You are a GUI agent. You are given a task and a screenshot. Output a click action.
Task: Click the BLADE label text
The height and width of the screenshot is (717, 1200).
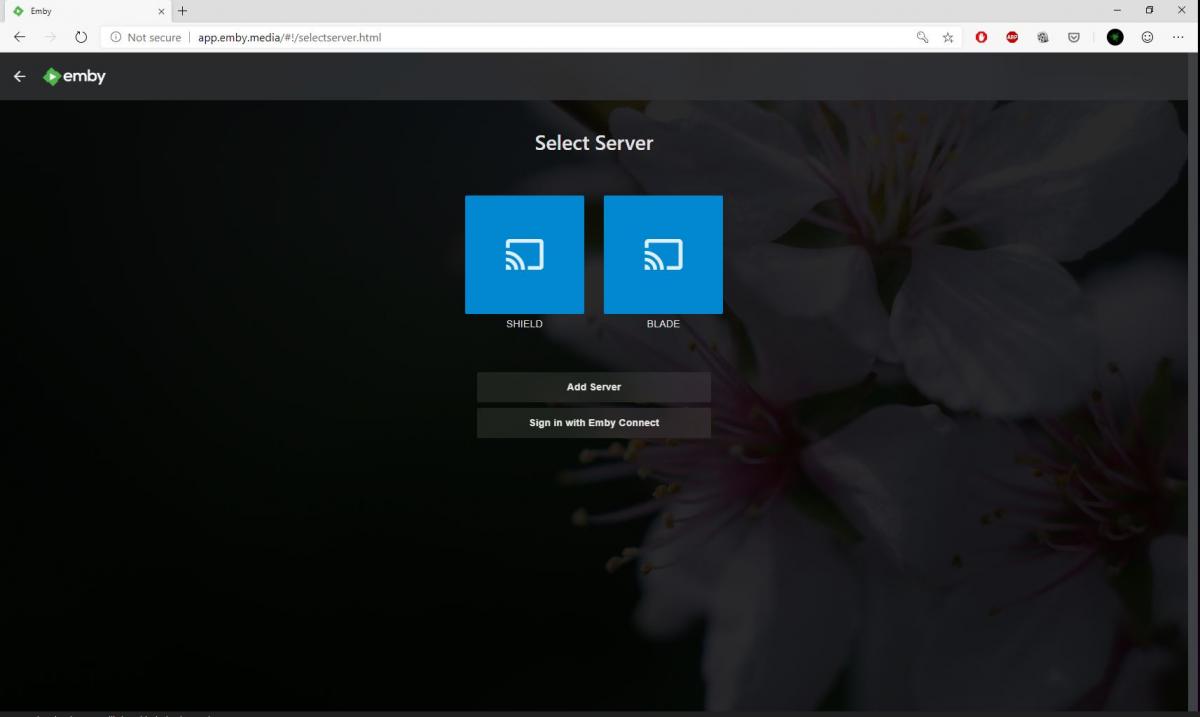tap(663, 324)
